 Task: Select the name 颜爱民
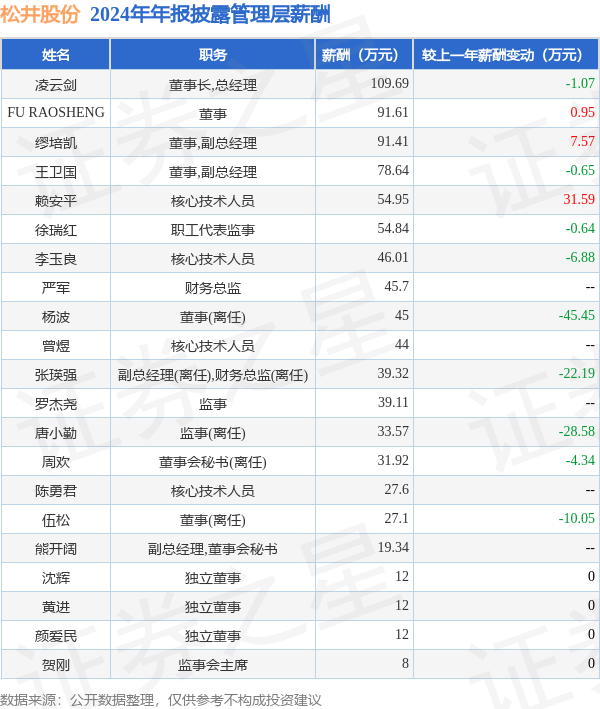(56, 636)
